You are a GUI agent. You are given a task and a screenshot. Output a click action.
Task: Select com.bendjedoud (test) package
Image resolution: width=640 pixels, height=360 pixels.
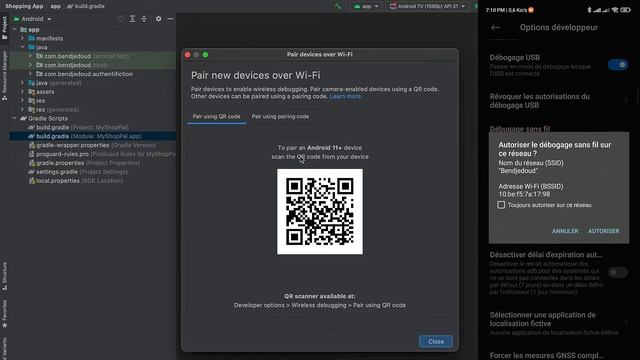coord(71,65)
